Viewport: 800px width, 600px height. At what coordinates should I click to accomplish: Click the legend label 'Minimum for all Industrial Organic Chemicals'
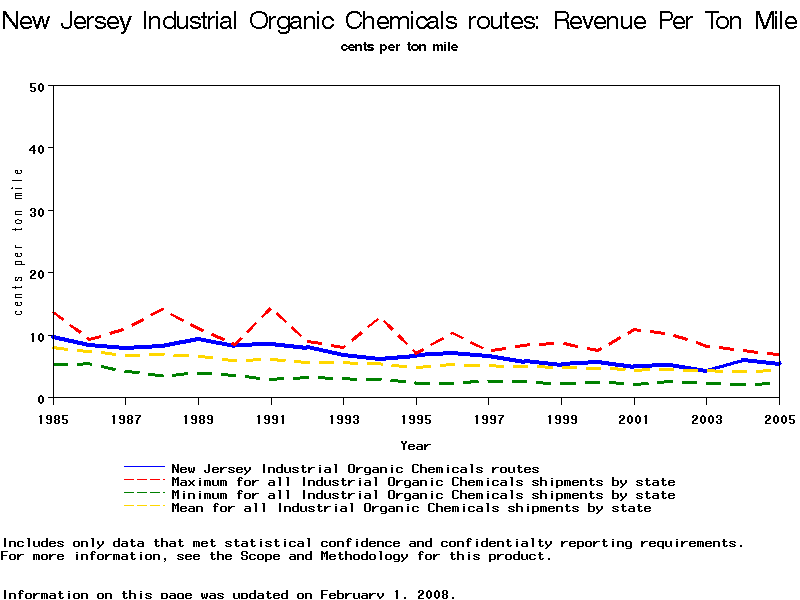pyautogui.click(x=423, y=495)
